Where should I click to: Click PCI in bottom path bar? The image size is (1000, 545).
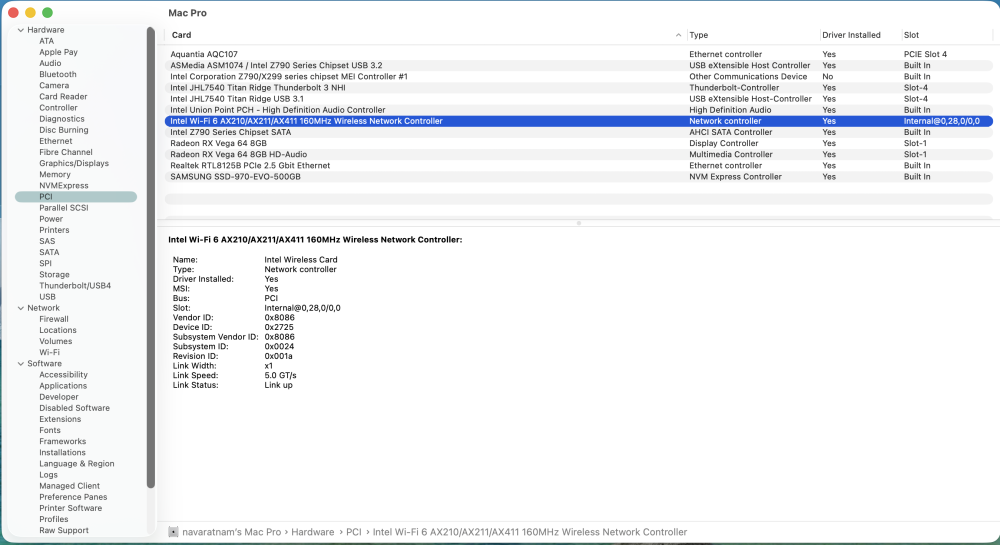353,532
